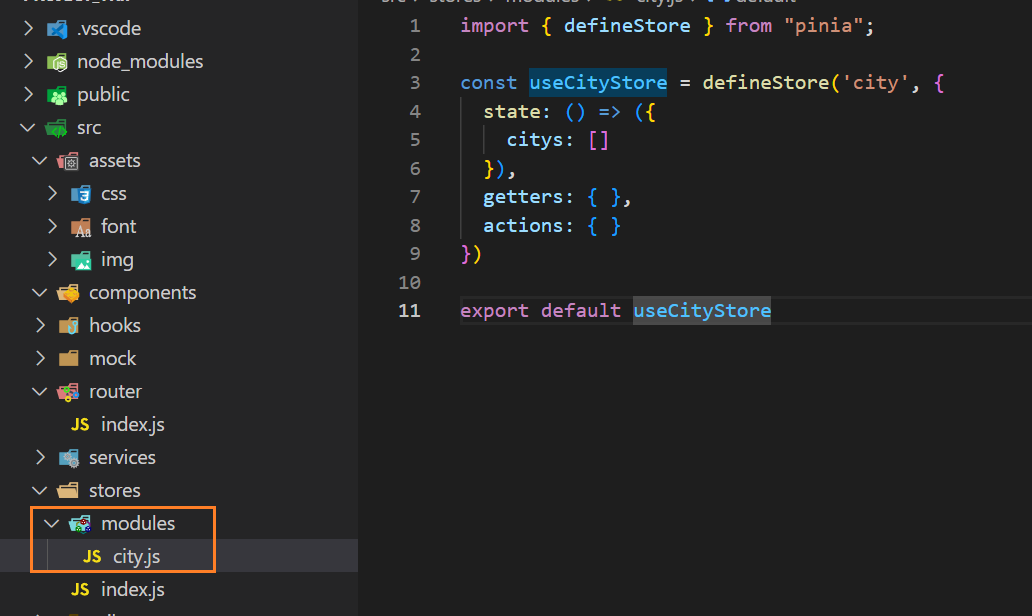Collapse the stores folder chevron
The width and height of the screenshot is (1032, 616).
point(39,491)
